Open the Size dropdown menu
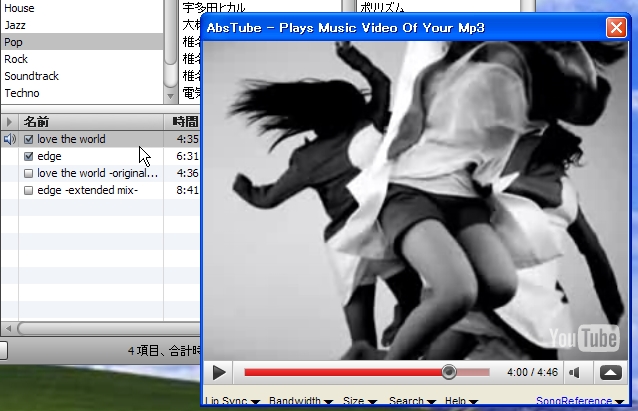Image resolution: width=638 pixels, height=411 pixels. point(359,401)
